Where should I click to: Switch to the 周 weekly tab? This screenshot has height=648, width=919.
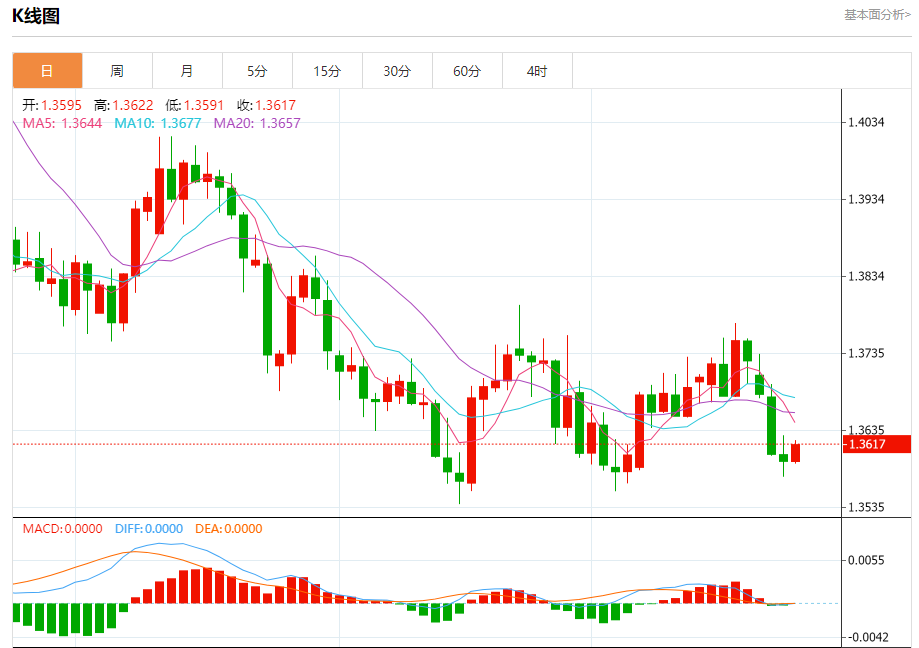117,71
